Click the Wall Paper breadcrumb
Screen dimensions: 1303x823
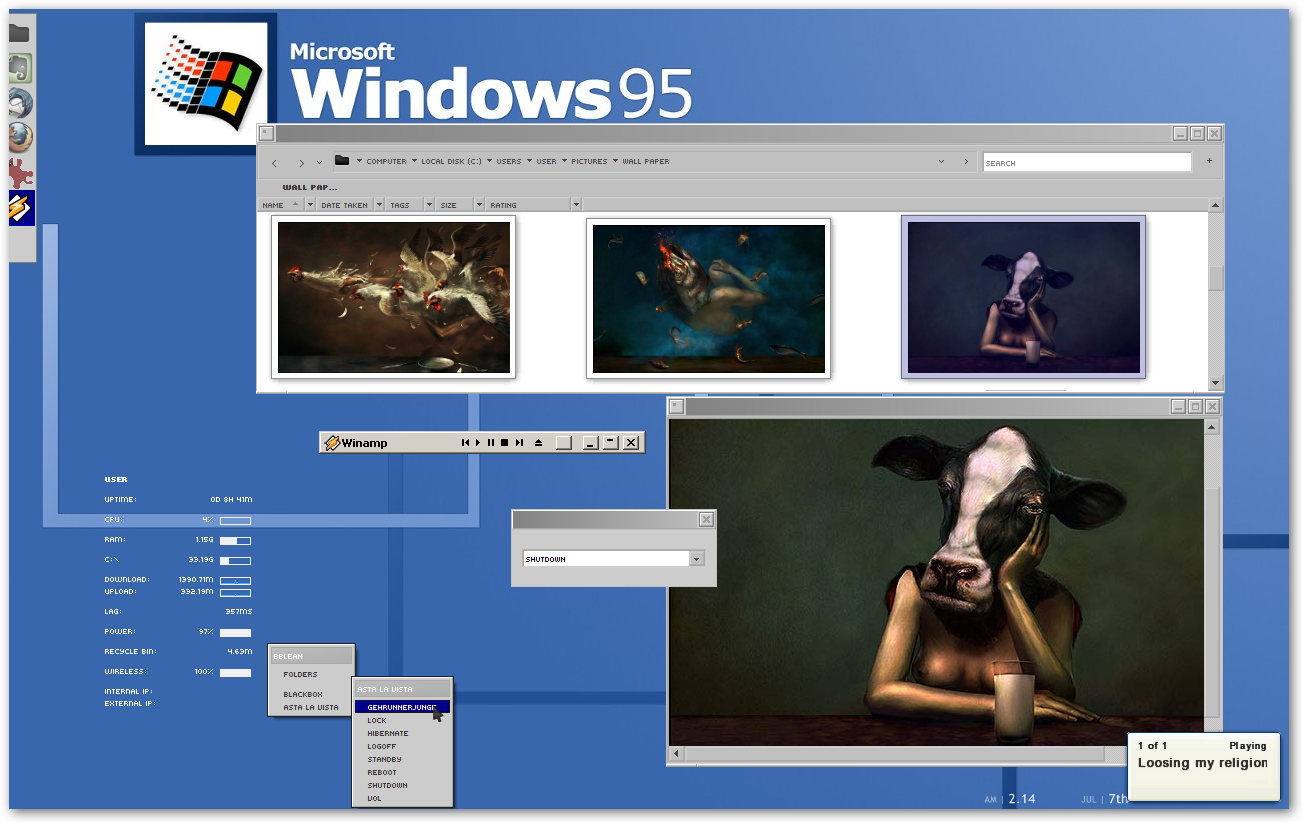pyautogui.click(x=646, y=161)
